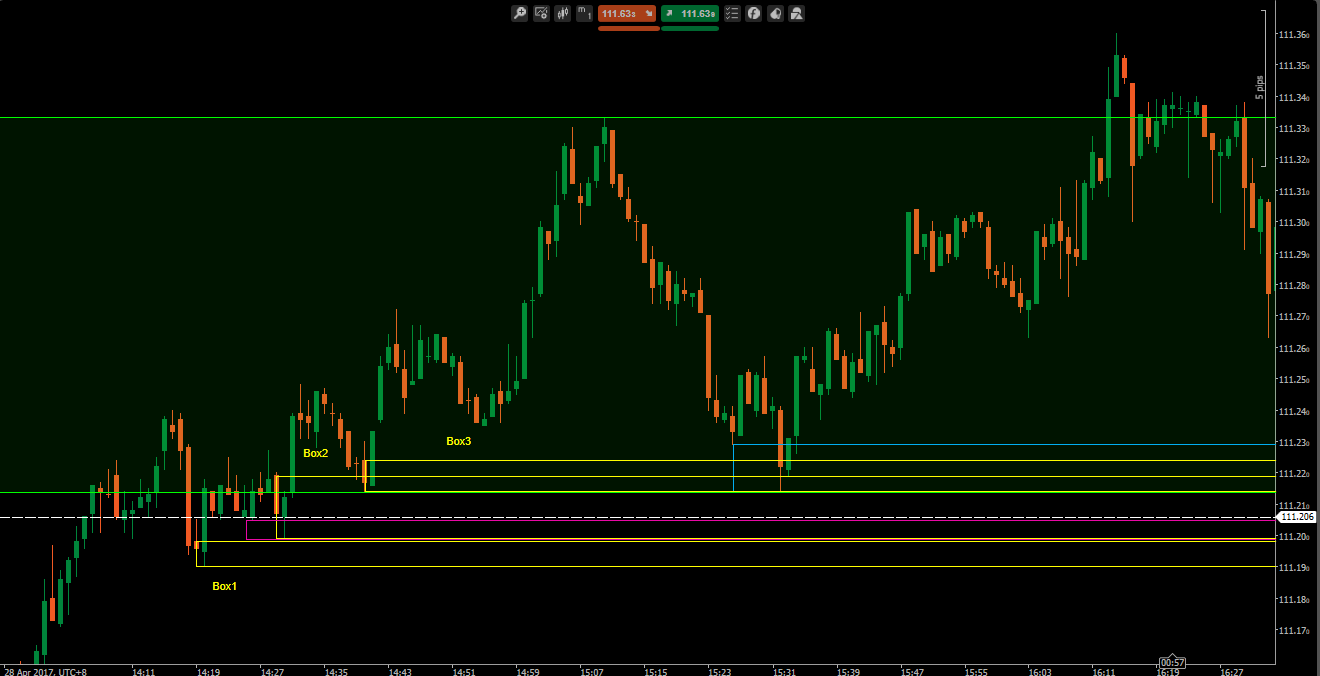Open the m1 timeframe selector

pyautogui.click(x=584, y=13)
